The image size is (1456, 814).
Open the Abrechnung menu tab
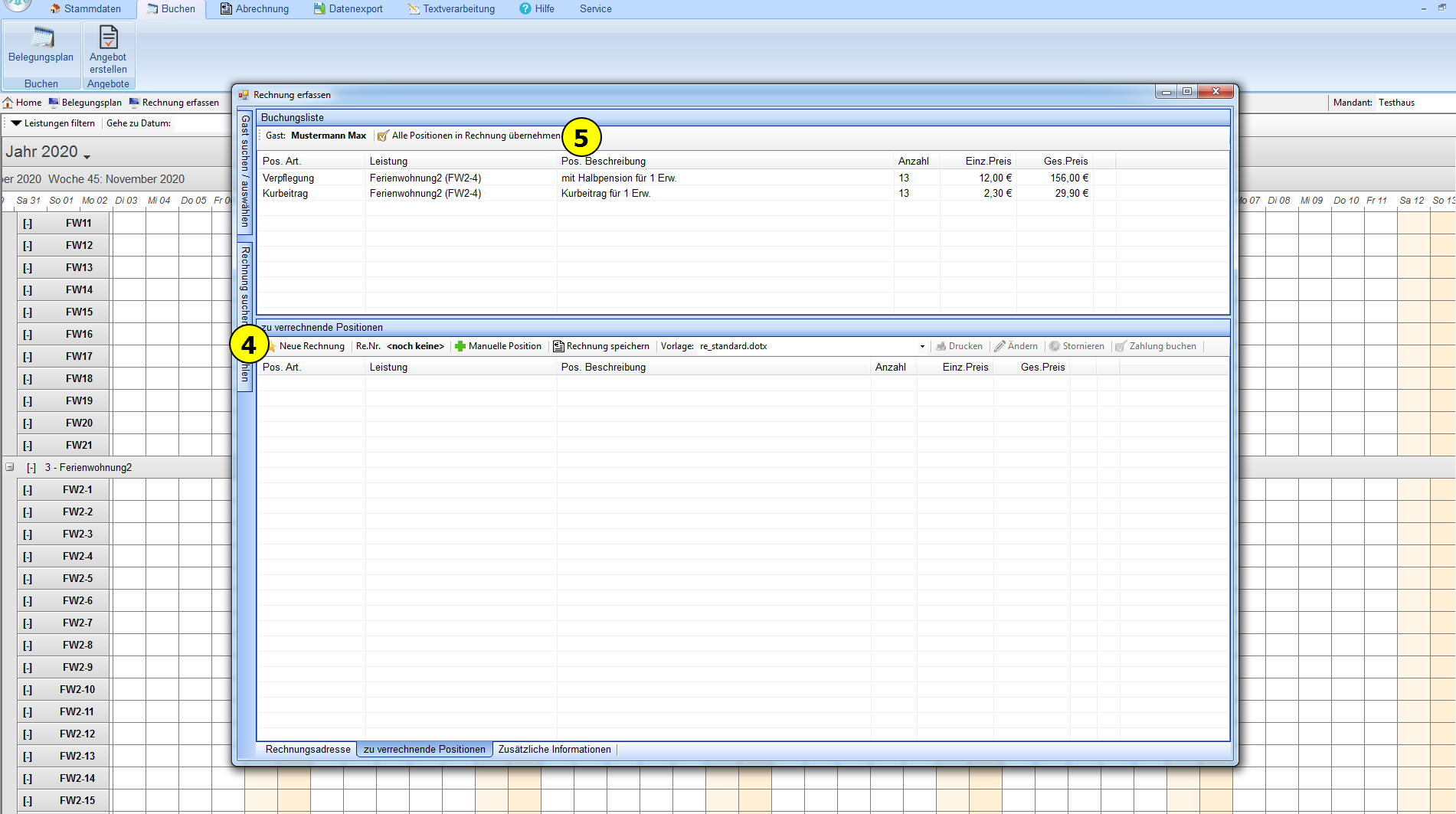(254, 9)
